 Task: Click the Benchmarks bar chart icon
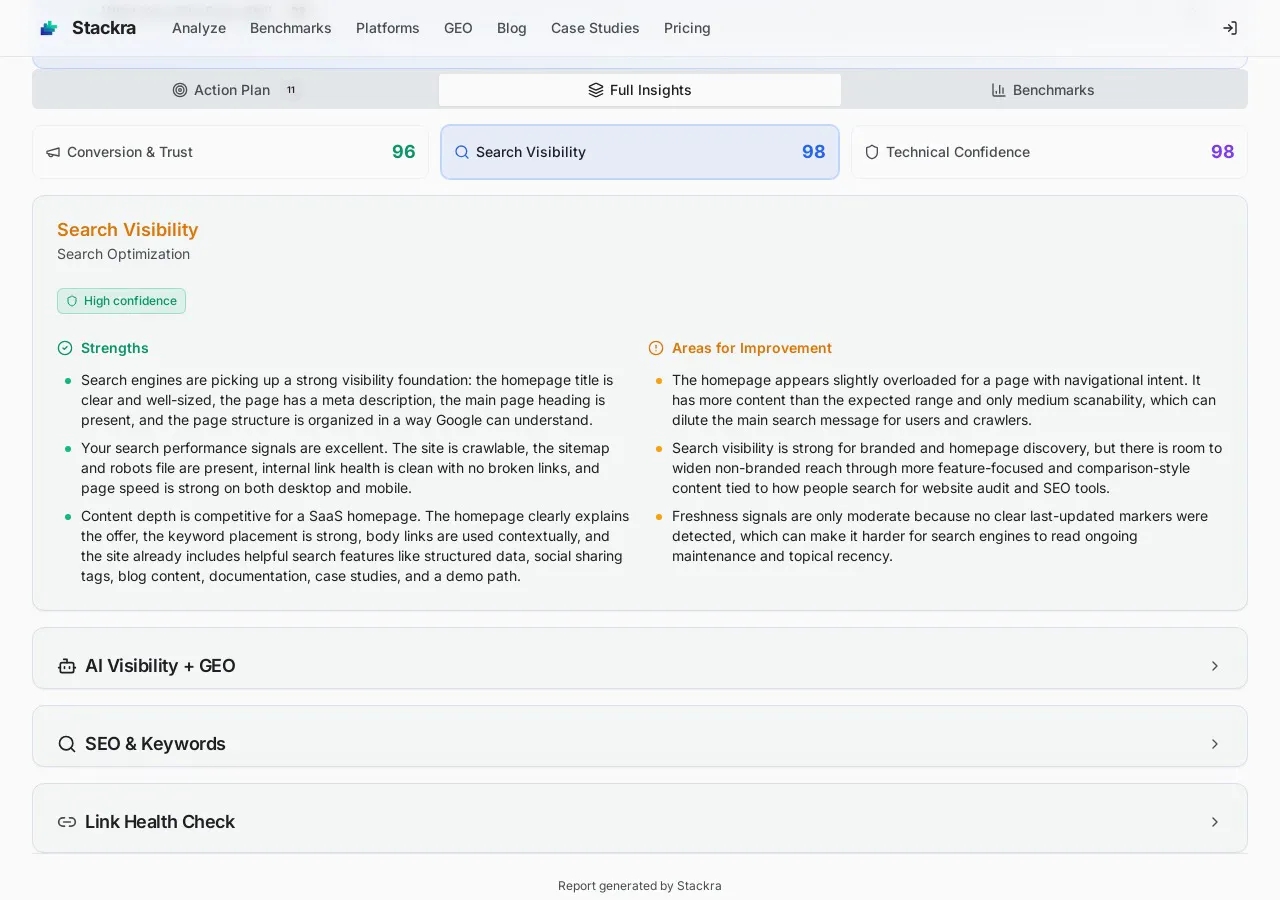click(998, 90)
